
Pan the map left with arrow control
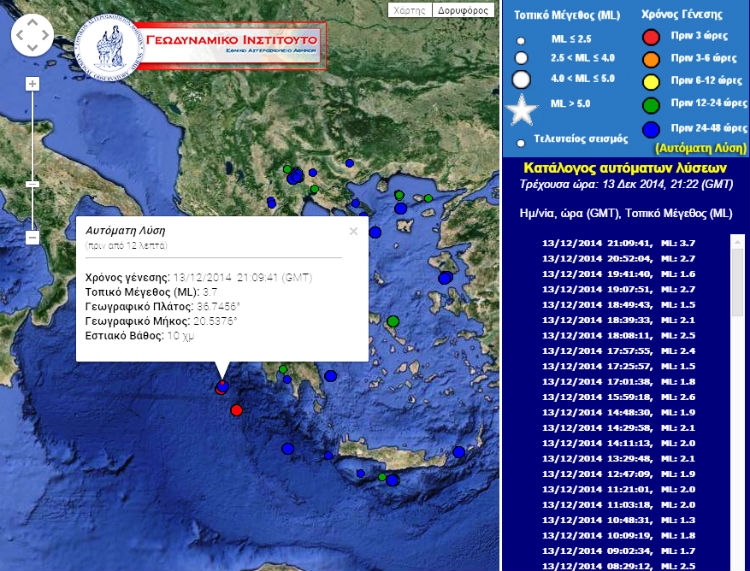[x=19, y=36]
